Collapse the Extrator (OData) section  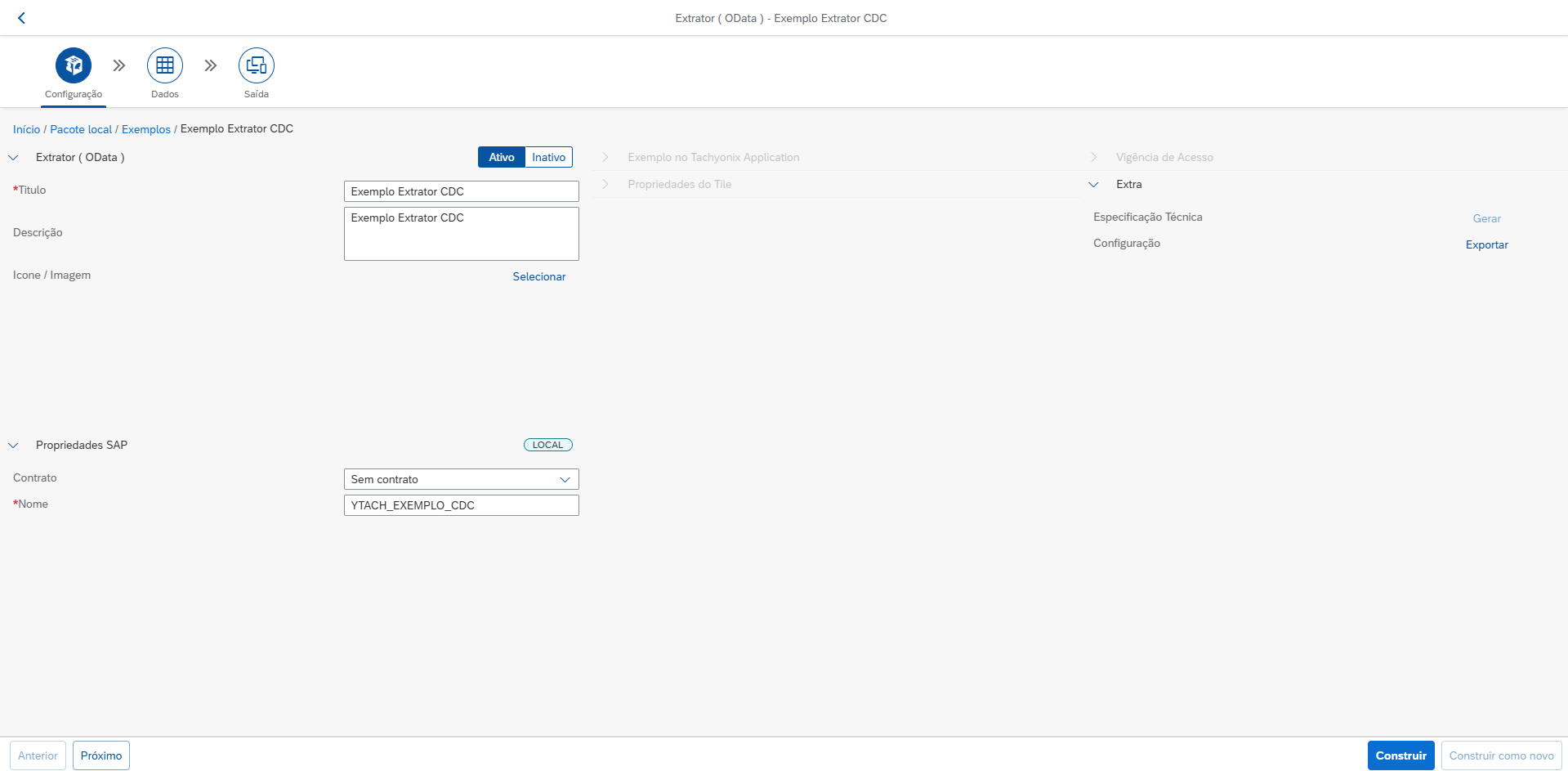(x=13, y=158)
